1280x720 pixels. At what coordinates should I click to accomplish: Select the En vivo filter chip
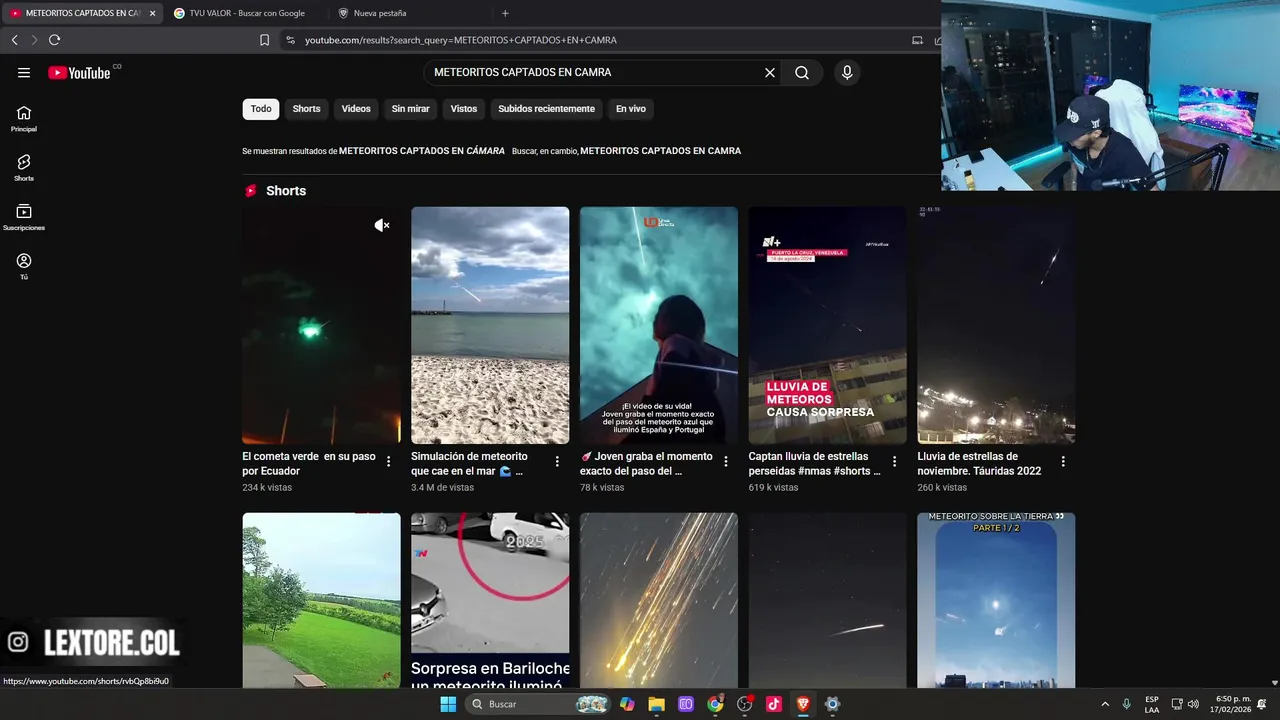[x=630, y=109]
